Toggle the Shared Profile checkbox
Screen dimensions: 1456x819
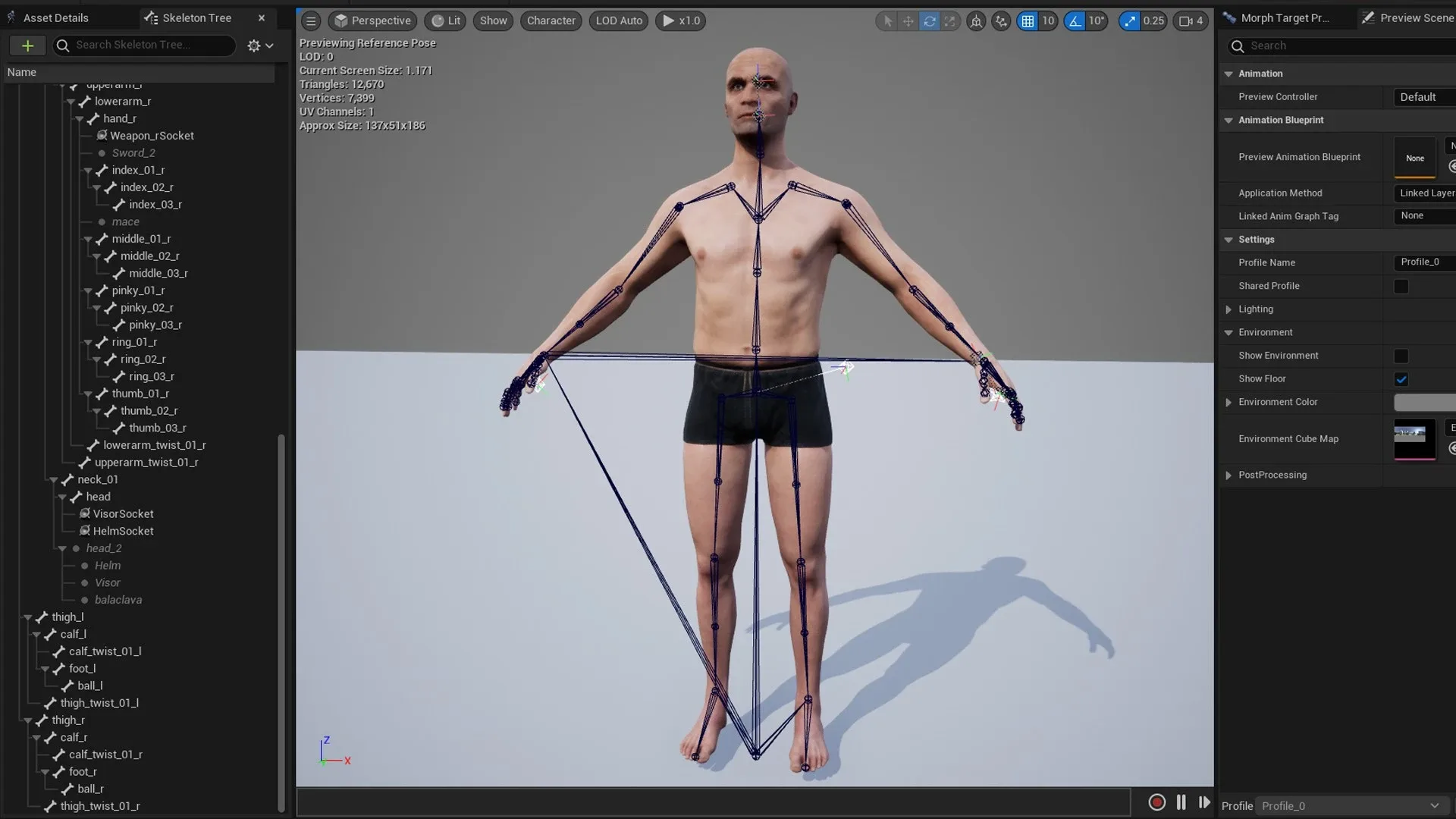click(1401, 287)
